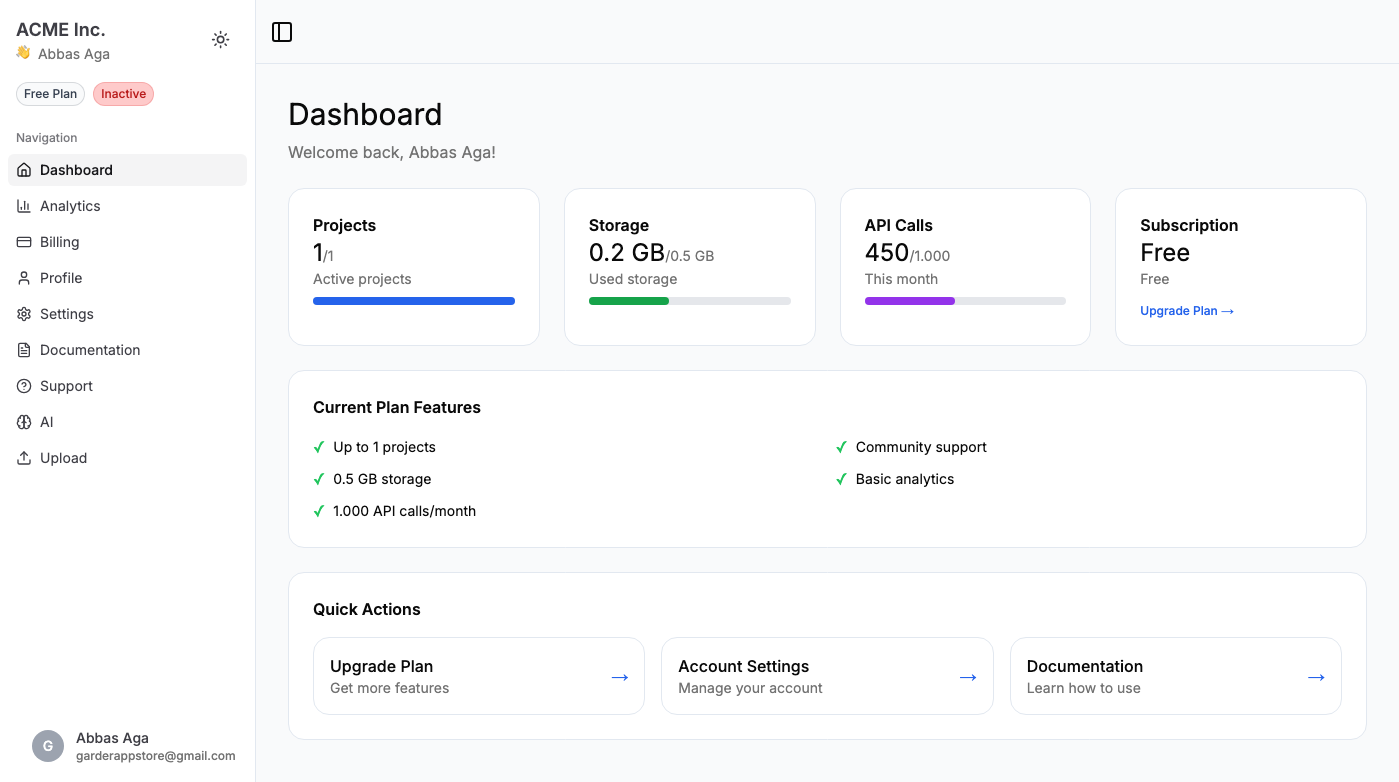1399x782 pixels.
Task: Open the Upload section icon
Action: (22, 457)
